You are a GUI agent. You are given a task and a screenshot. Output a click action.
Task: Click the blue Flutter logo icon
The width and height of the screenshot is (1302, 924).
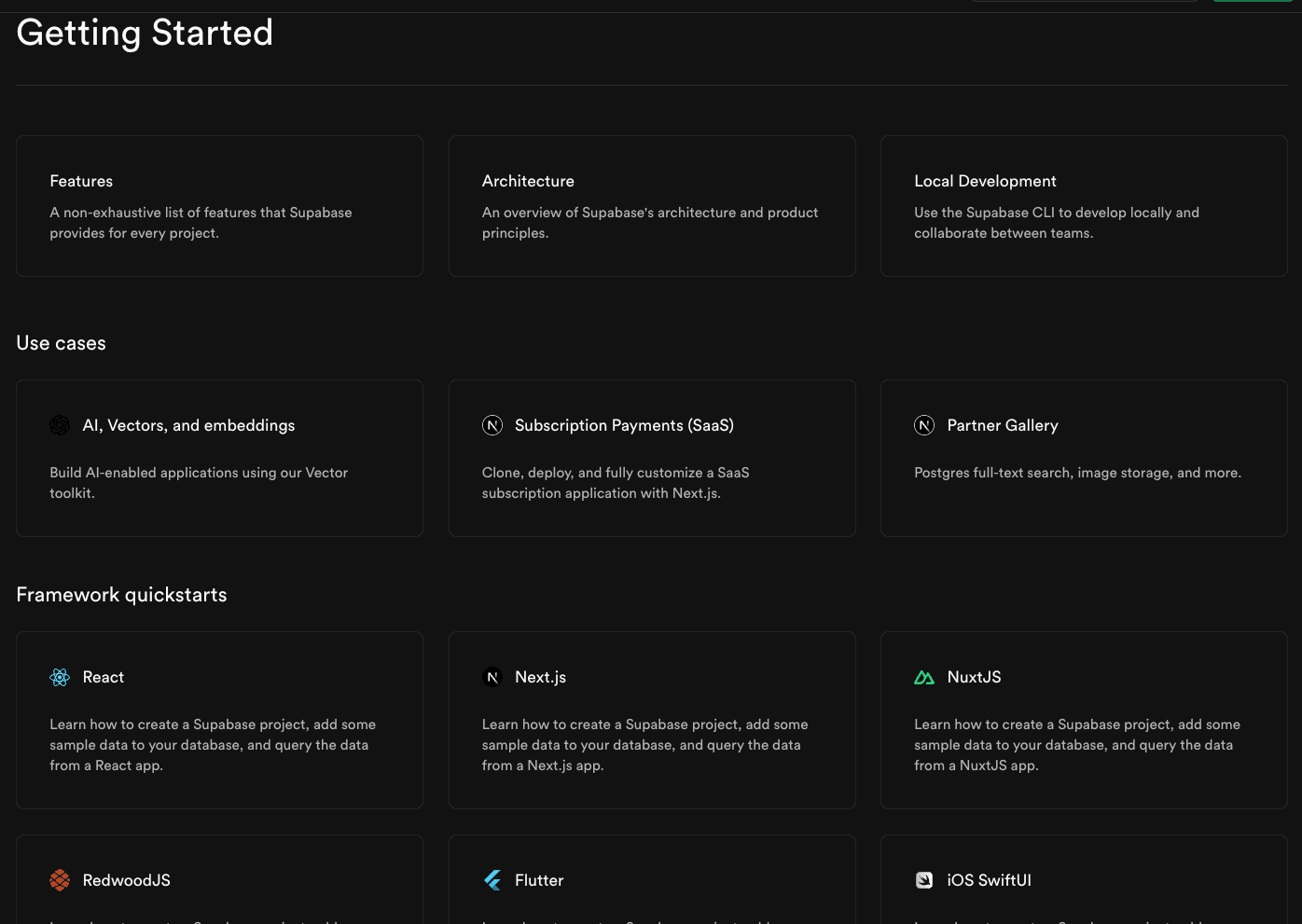point(492,880)
